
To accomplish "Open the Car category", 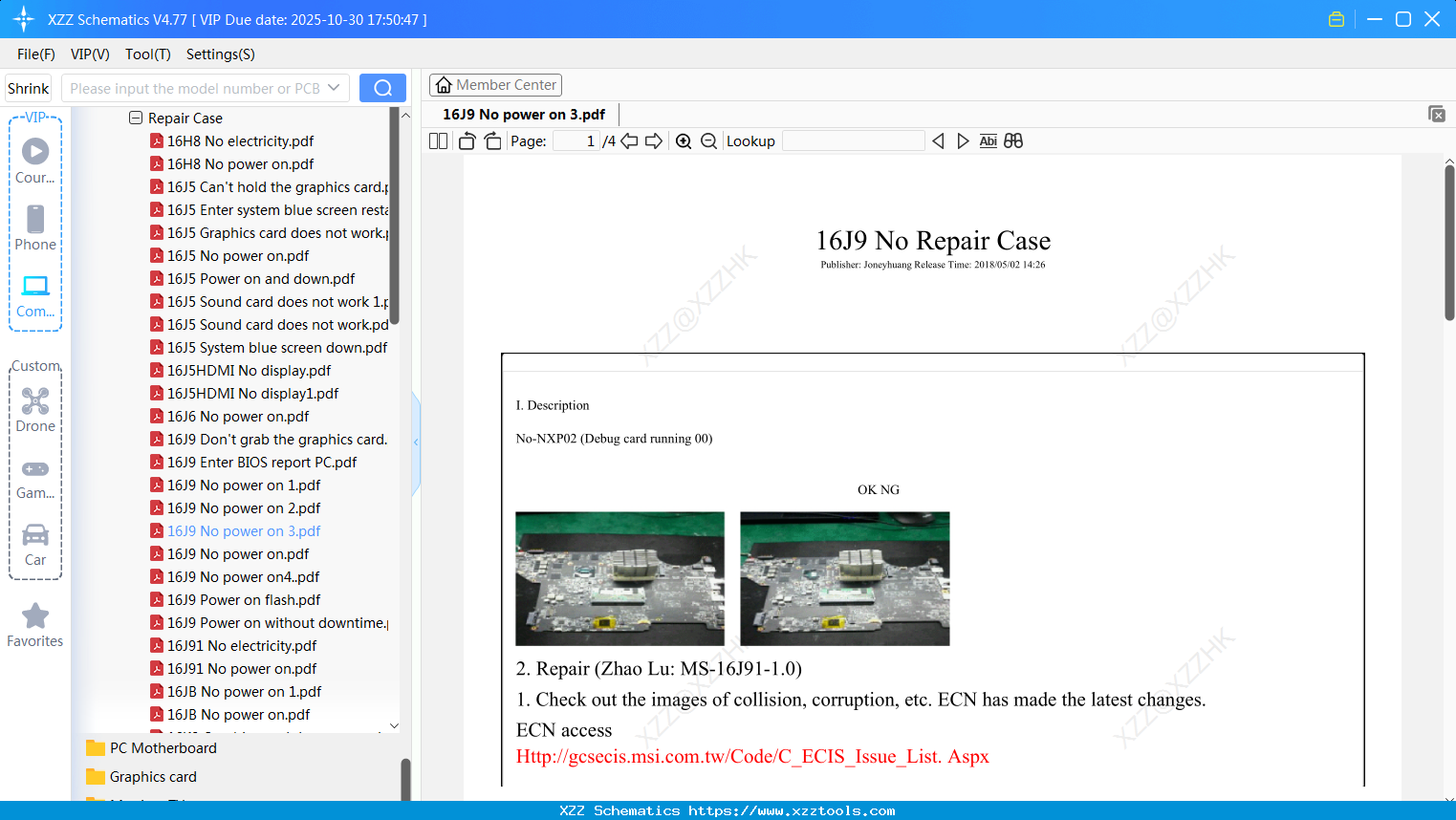I will [x=35, y=545].
